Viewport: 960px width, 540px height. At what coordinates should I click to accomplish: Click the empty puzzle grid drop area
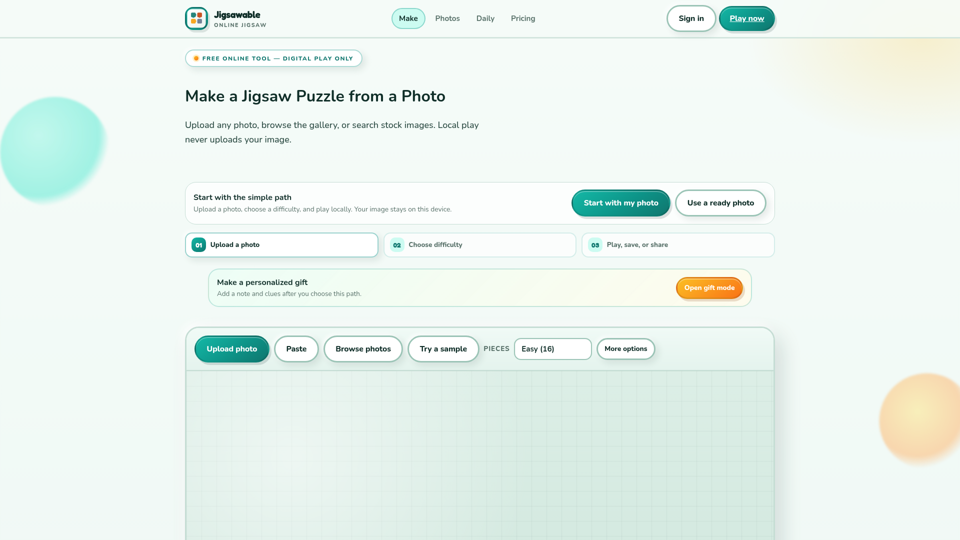pyautogui.click(x=480, y=455)
